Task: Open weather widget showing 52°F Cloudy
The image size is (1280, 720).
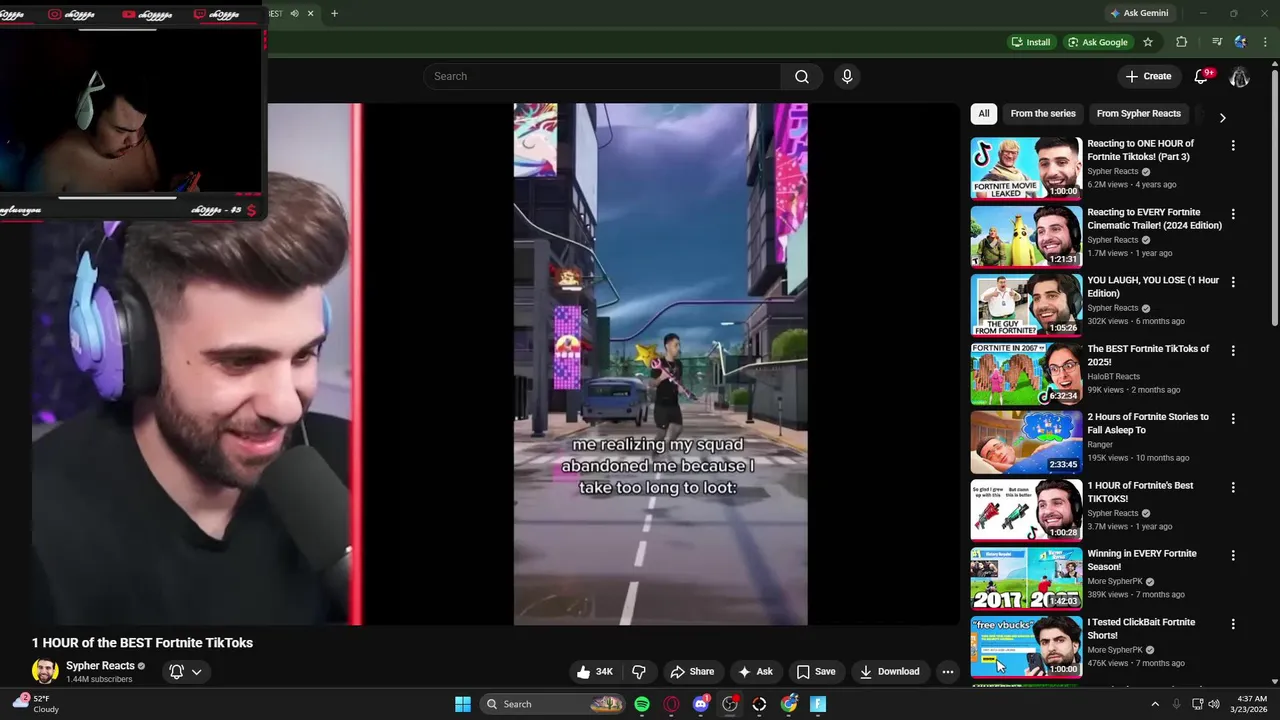Action: pos(36,704)
